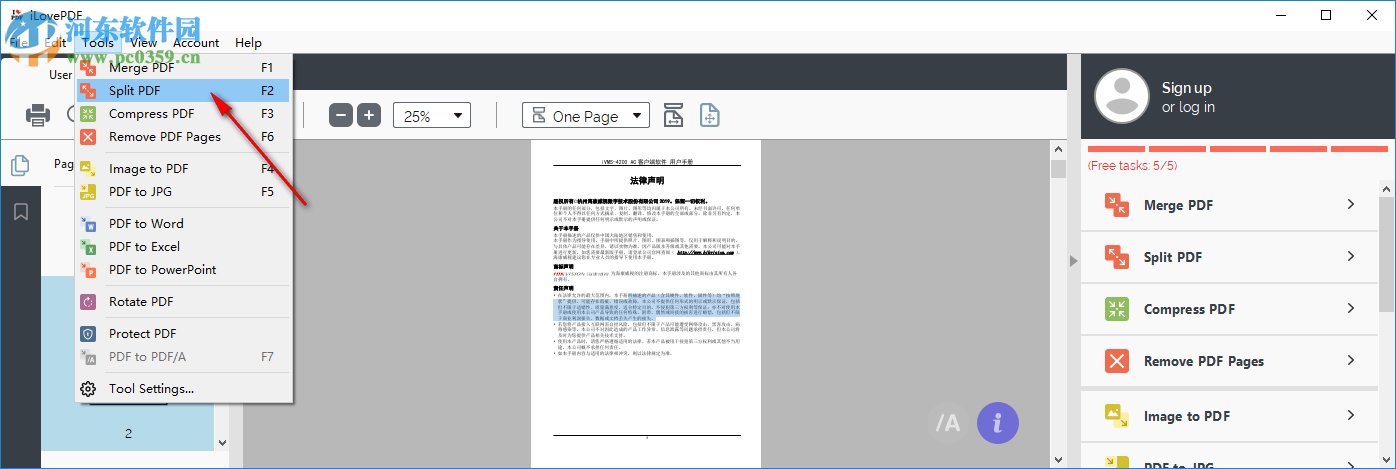Click the Merge PDF label in the right panel
The height and width of the screenshot is (469, 1396).
tap(1178, 205)
